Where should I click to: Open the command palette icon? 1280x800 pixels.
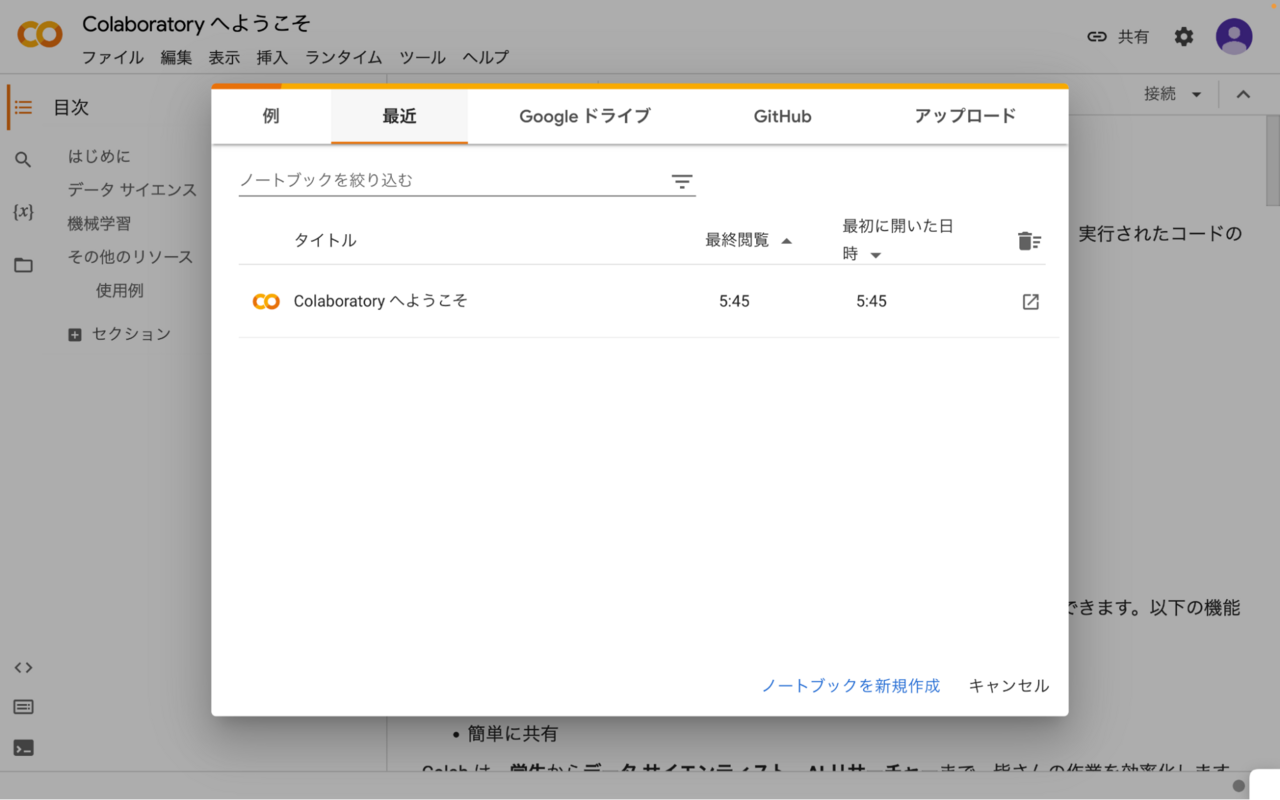[23, 707]
